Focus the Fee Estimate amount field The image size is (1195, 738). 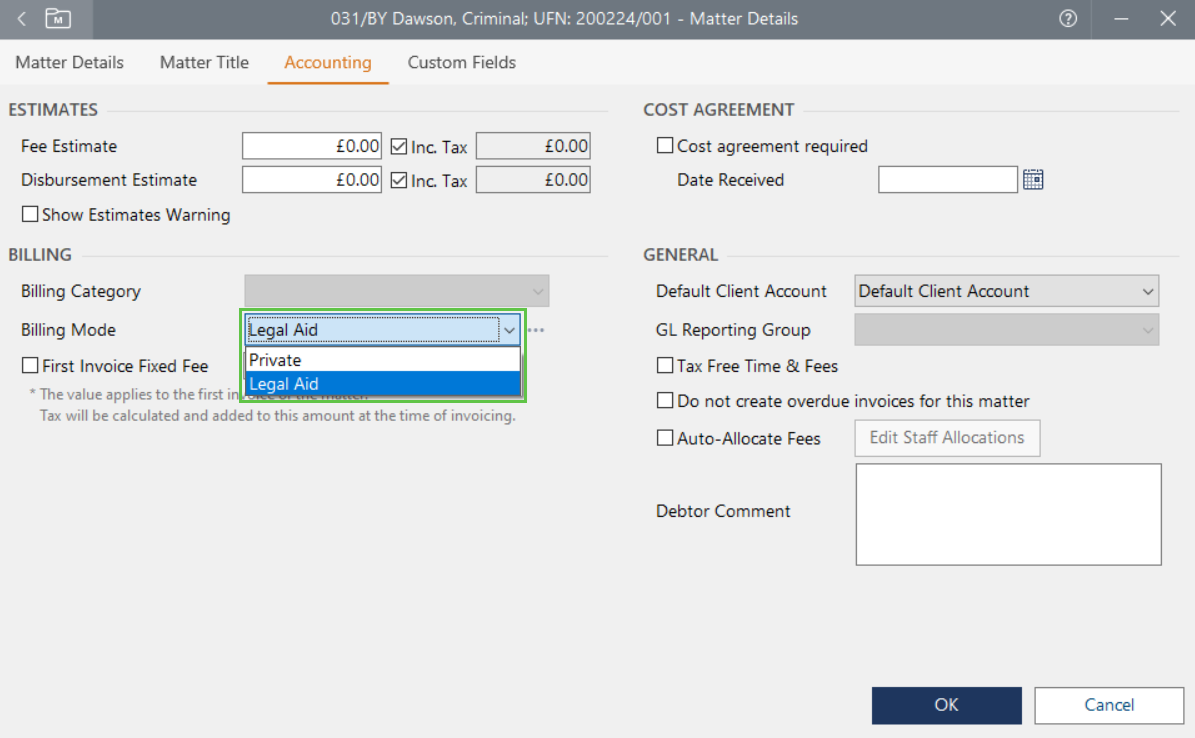[312, 146]
